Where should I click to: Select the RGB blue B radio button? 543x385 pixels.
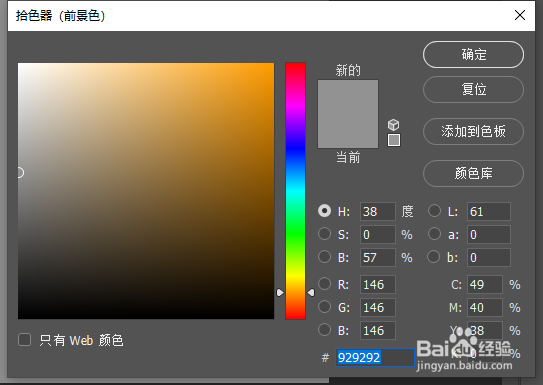[324, 330]
